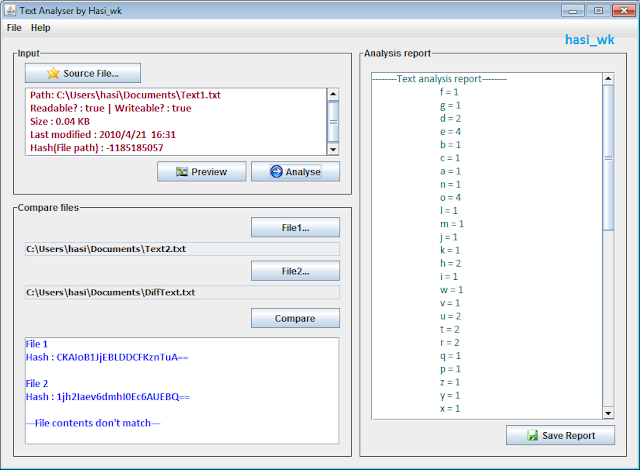Click the 'e = 4' report row
This screenshot has height=470, width=640.
click(x=450, y=131)
